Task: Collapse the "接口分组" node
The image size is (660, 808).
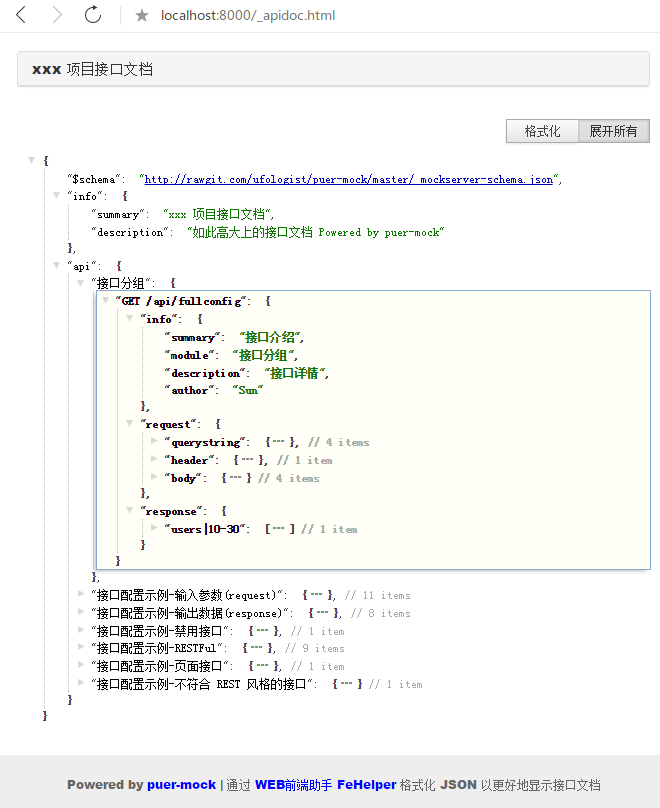Action: coord(80,282)
